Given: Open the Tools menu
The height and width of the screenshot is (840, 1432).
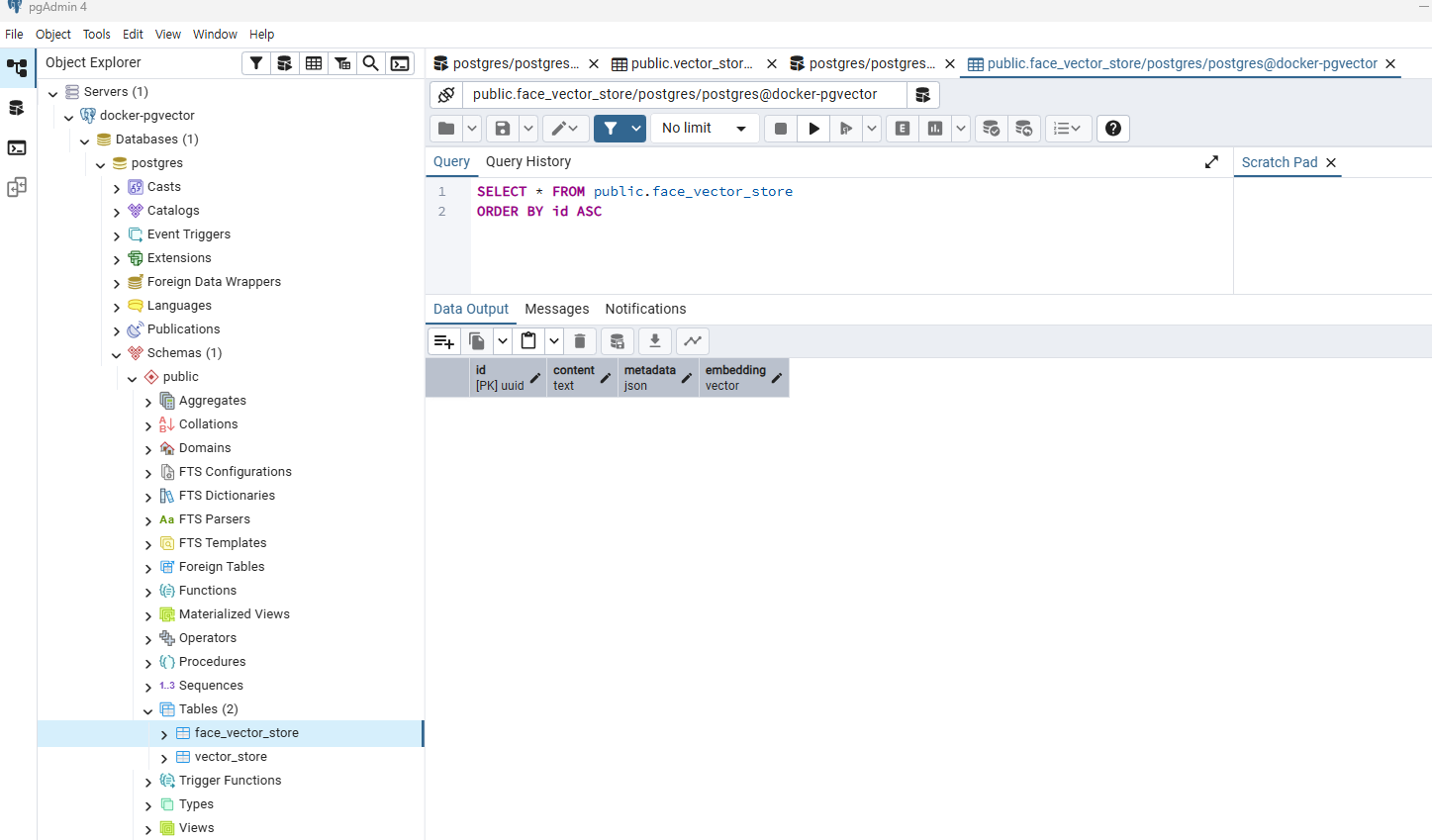Looking at the screenshot, I should coord(97,34).
